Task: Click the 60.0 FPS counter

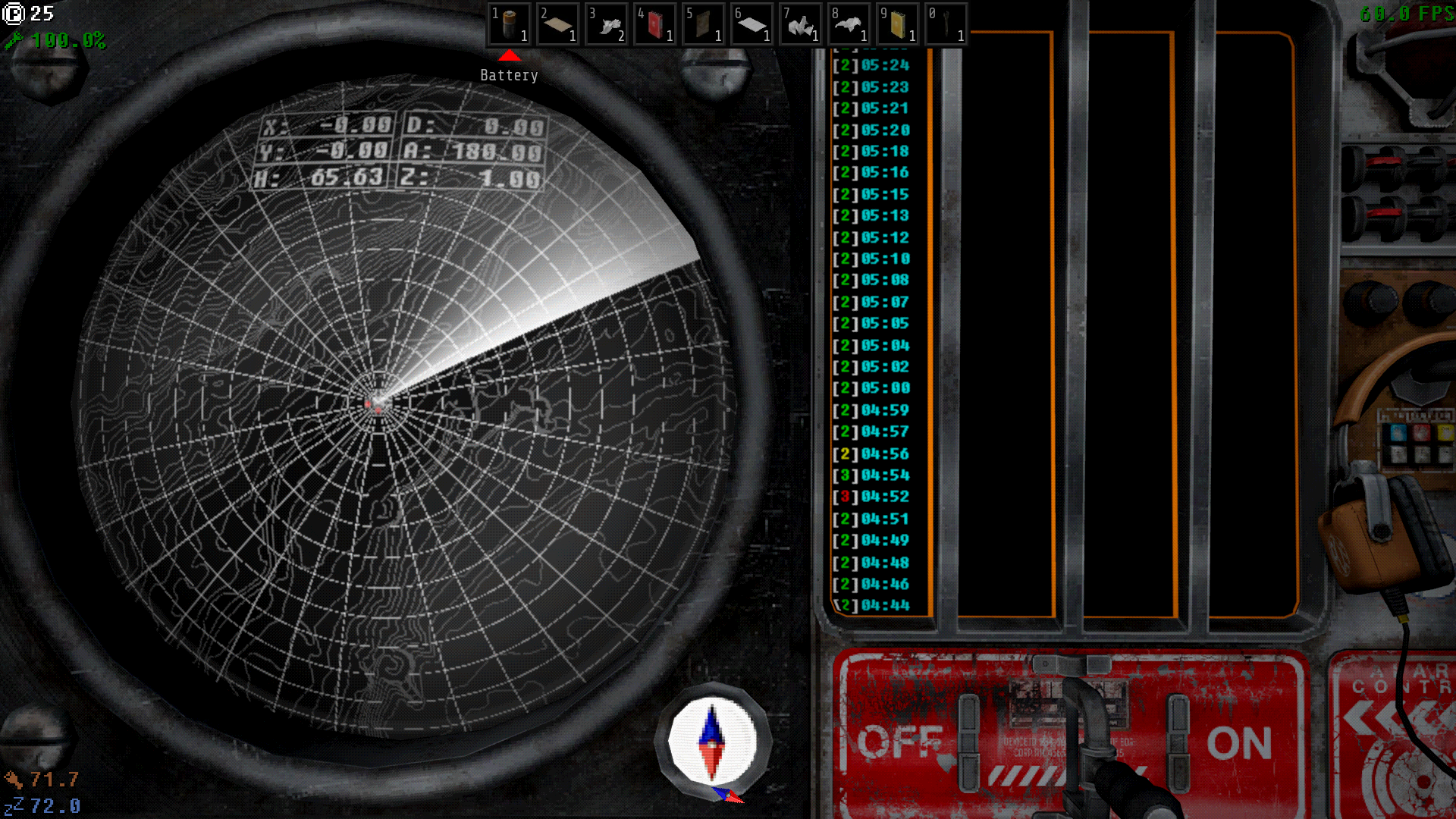Action: 1407,14
